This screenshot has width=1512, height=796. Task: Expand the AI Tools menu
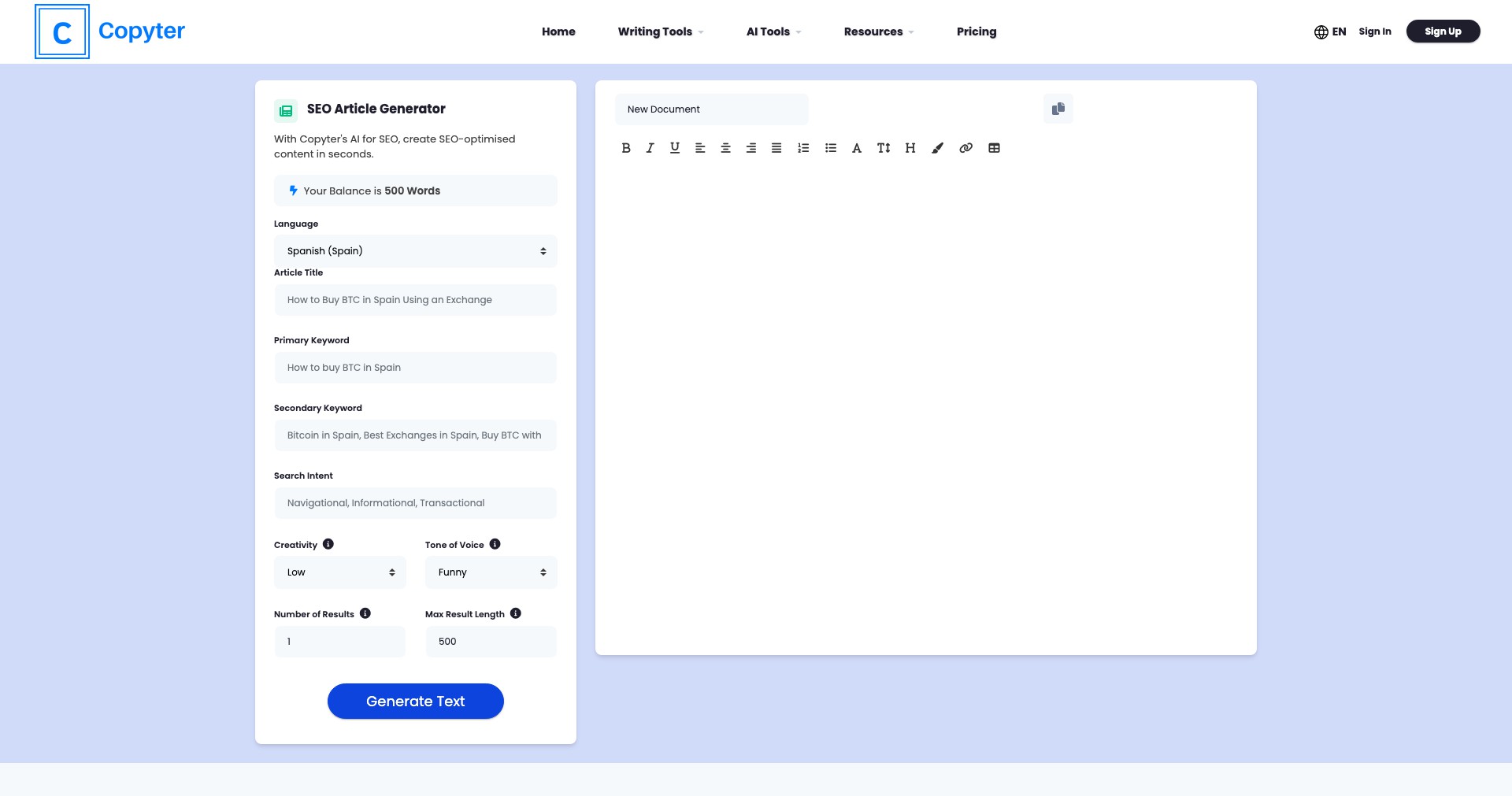click(774, 31)
